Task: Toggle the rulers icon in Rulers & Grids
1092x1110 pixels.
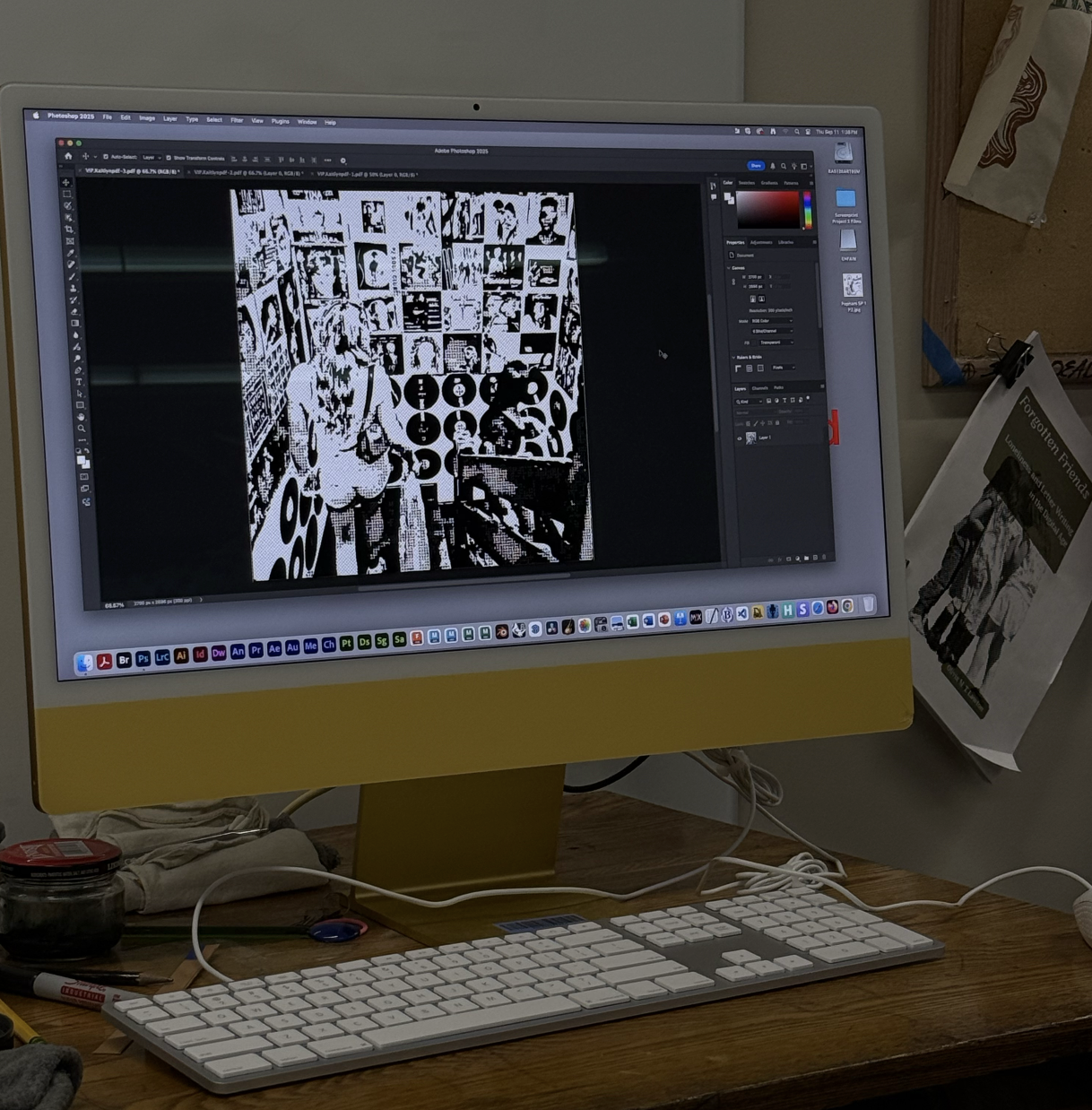Action: (x=738, y=369)
